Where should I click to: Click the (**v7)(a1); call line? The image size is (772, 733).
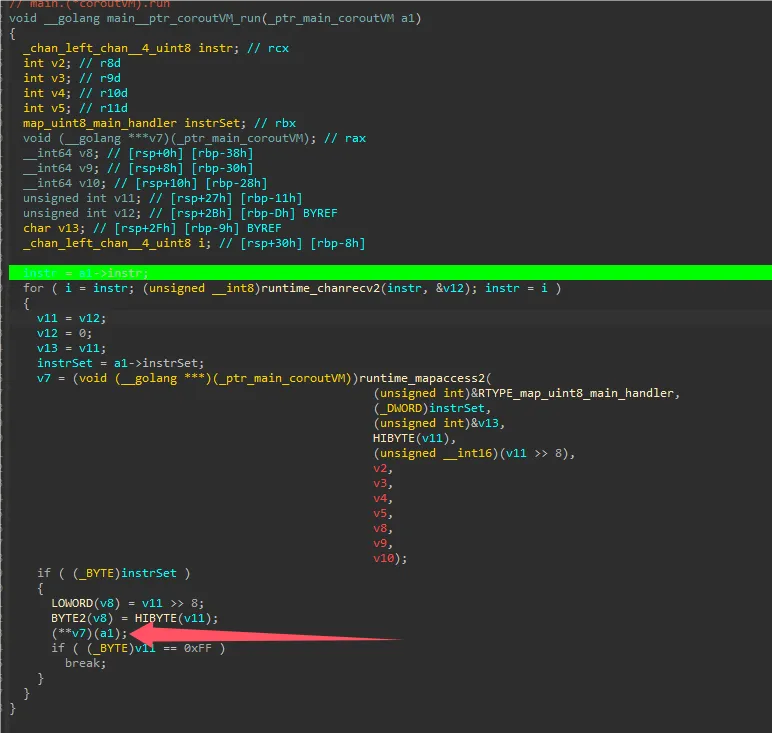point(89,633)
